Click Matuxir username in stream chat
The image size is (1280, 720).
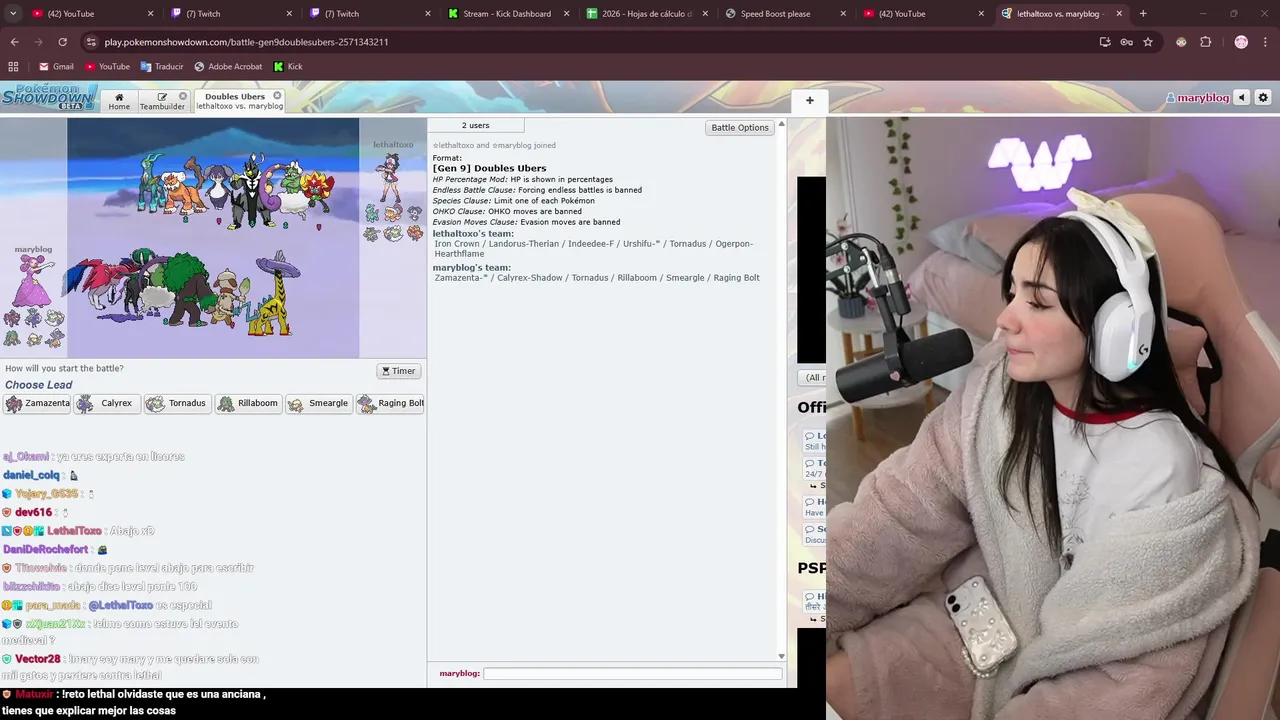click(x=34, y=694)
